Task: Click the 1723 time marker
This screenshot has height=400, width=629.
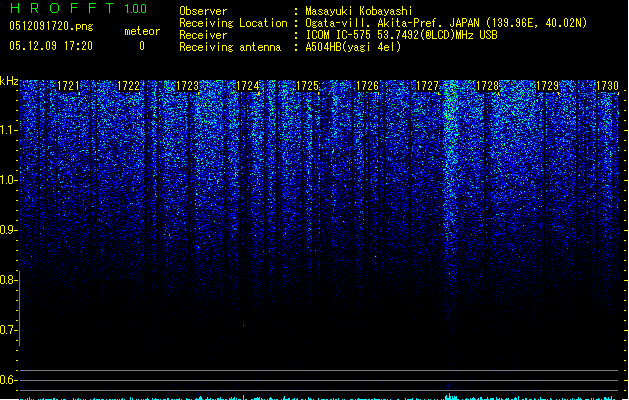Action: [x=188, y=86]
